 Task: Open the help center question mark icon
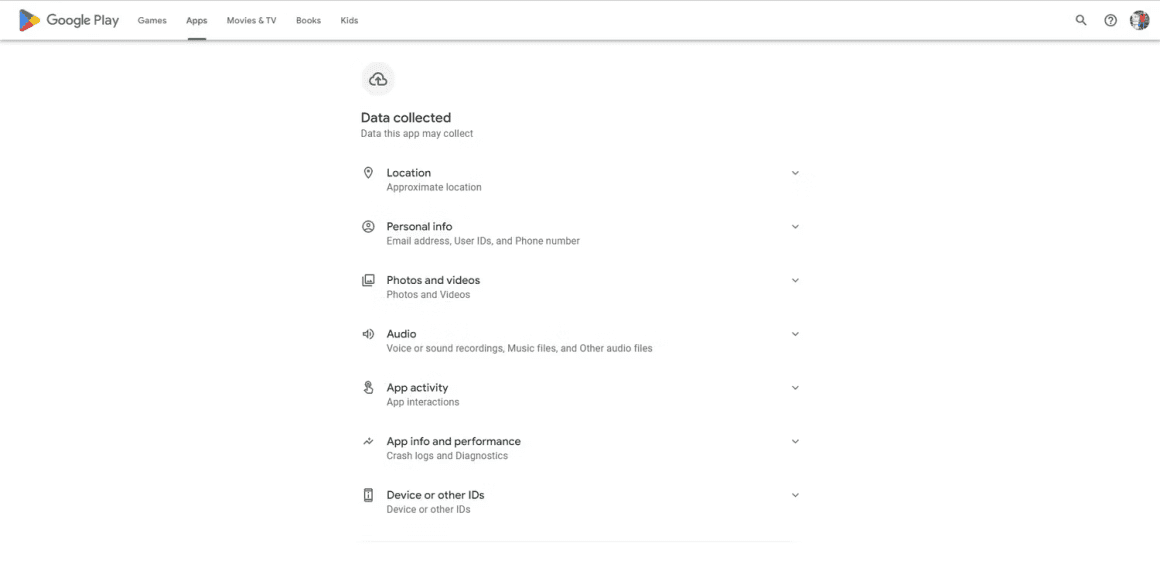[x=1110, y=21]
